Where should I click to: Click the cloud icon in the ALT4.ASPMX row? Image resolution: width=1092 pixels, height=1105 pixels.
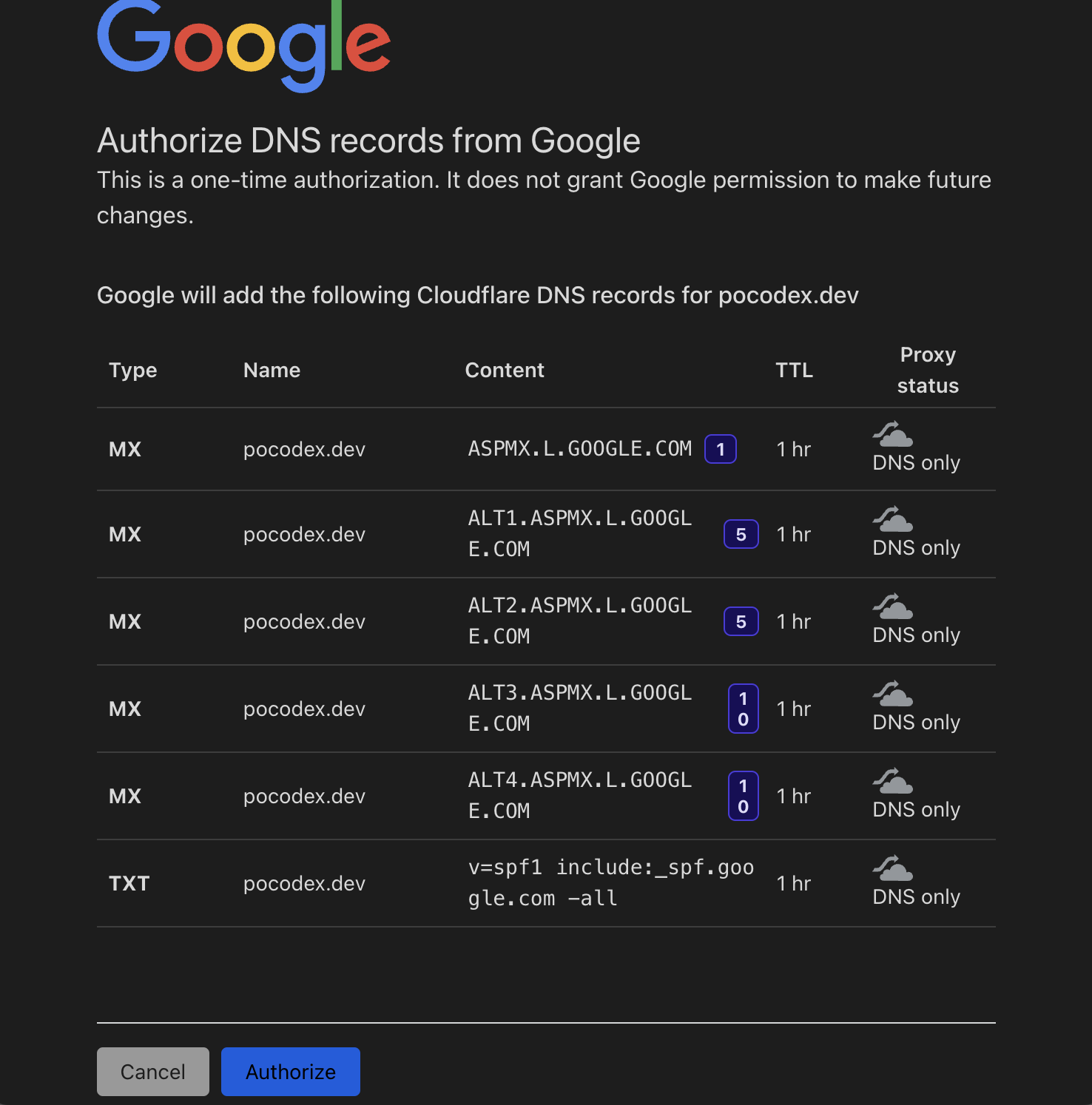tap(893, 781)
